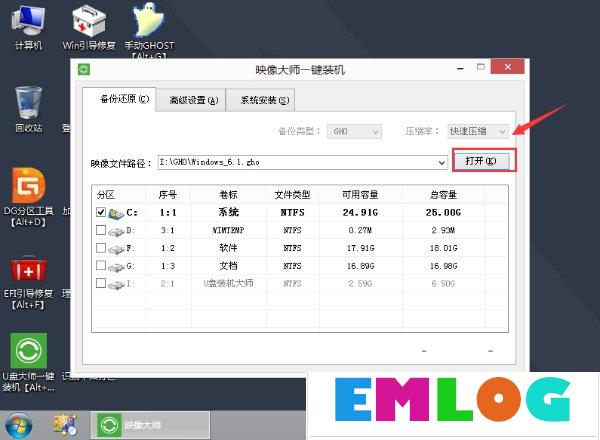The height and width of the screenshot is (440, 600).
Task: Check the I: partition checkbox
Action: (x=101, y=283)
